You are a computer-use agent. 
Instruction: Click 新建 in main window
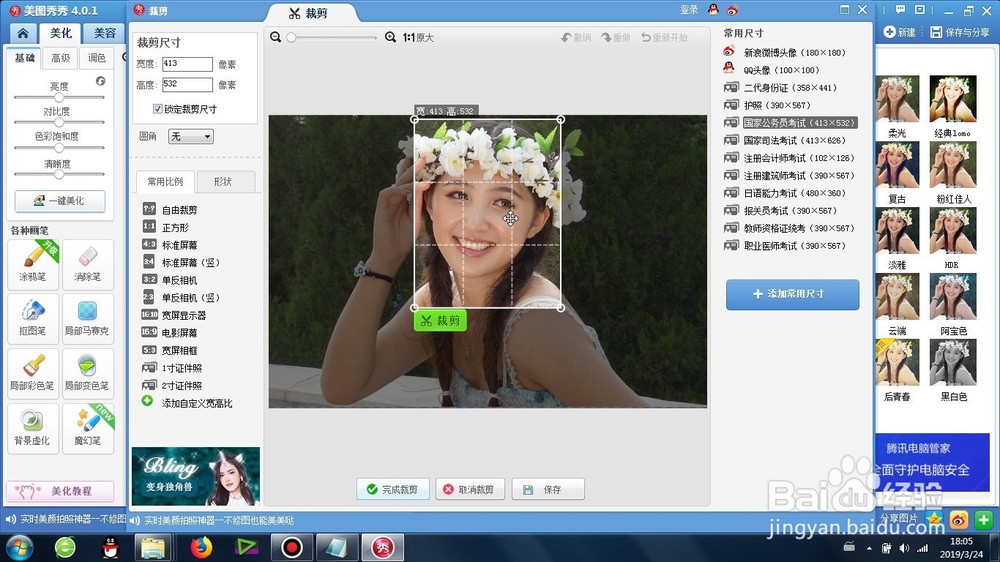click(900, 32)
